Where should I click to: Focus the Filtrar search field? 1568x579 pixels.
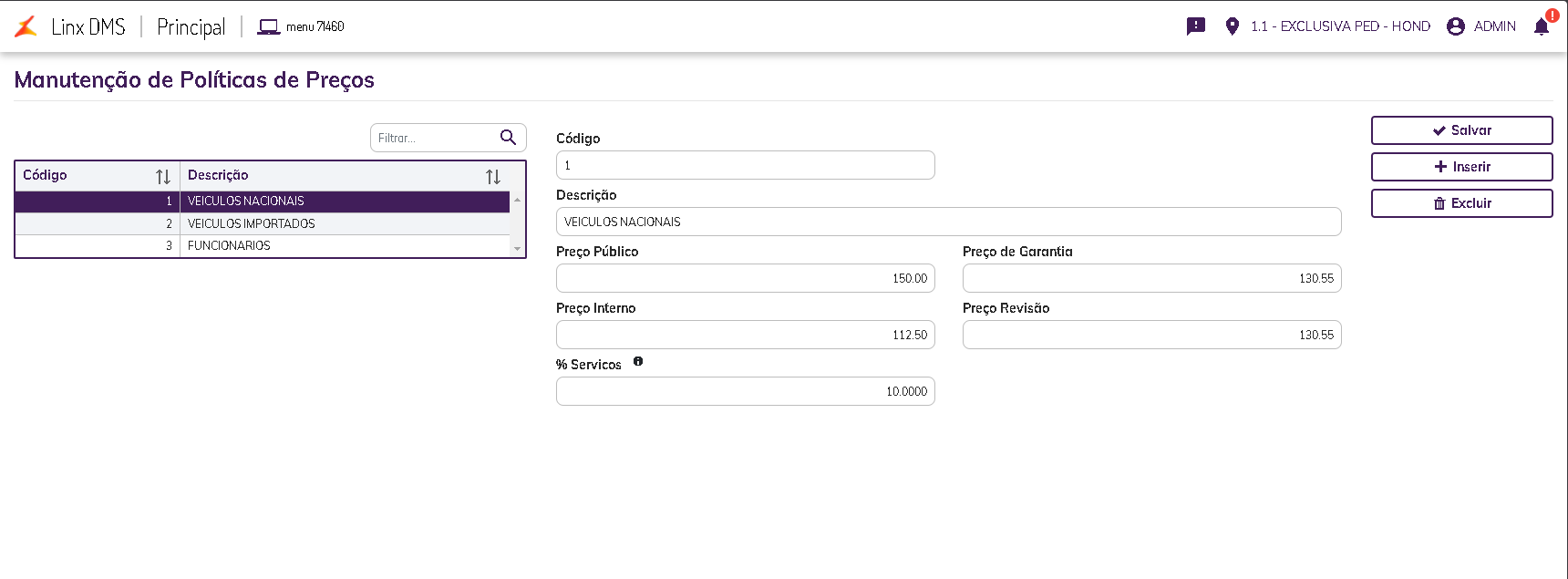[x=434, y=138]
